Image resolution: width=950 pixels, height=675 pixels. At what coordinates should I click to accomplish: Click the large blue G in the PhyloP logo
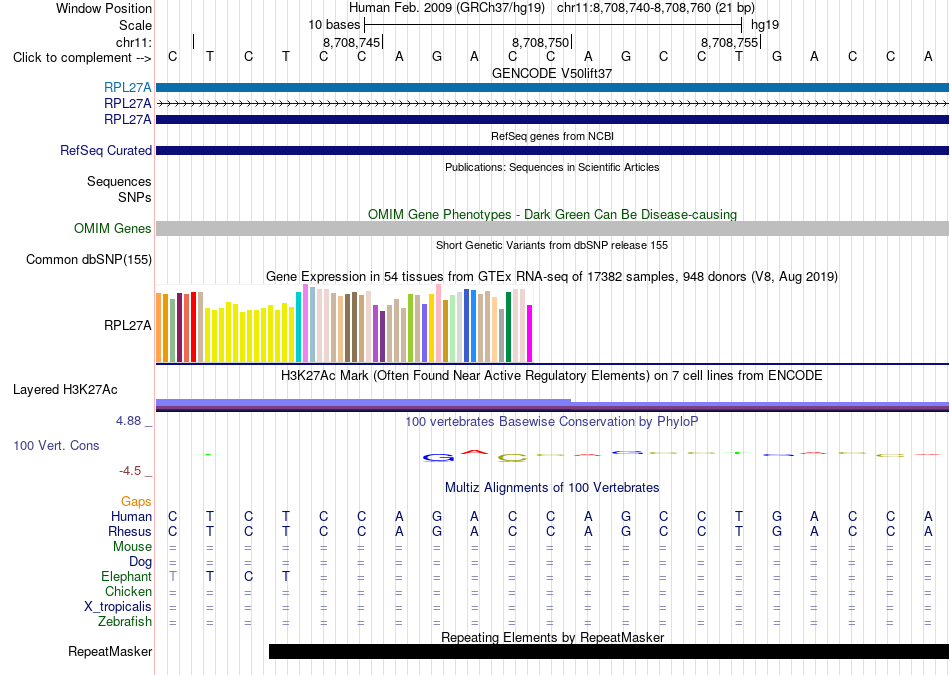click(x=437, y=458)
